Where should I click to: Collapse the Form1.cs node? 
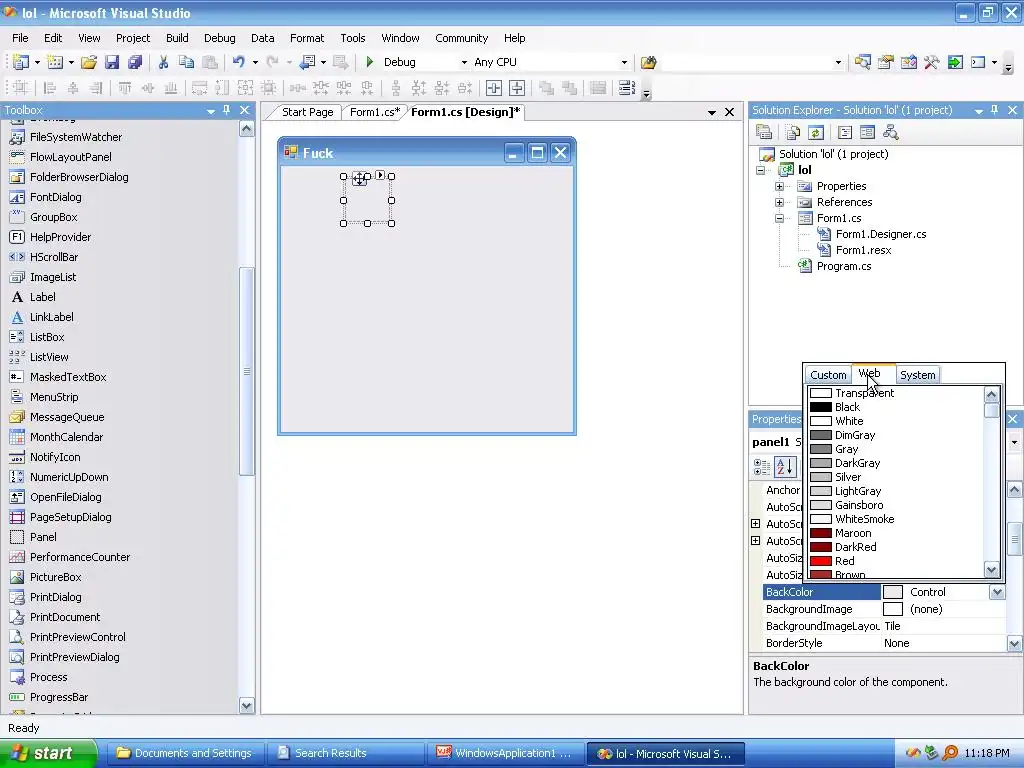[x=779, y=219]
